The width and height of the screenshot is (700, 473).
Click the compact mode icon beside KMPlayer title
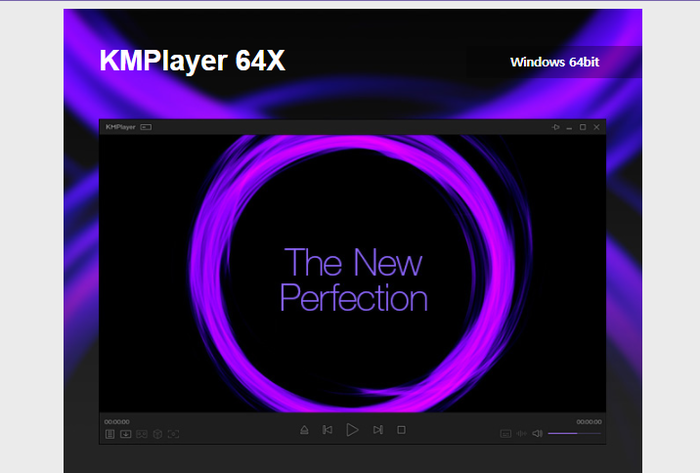pyautogui.click(x=146, y=128)
